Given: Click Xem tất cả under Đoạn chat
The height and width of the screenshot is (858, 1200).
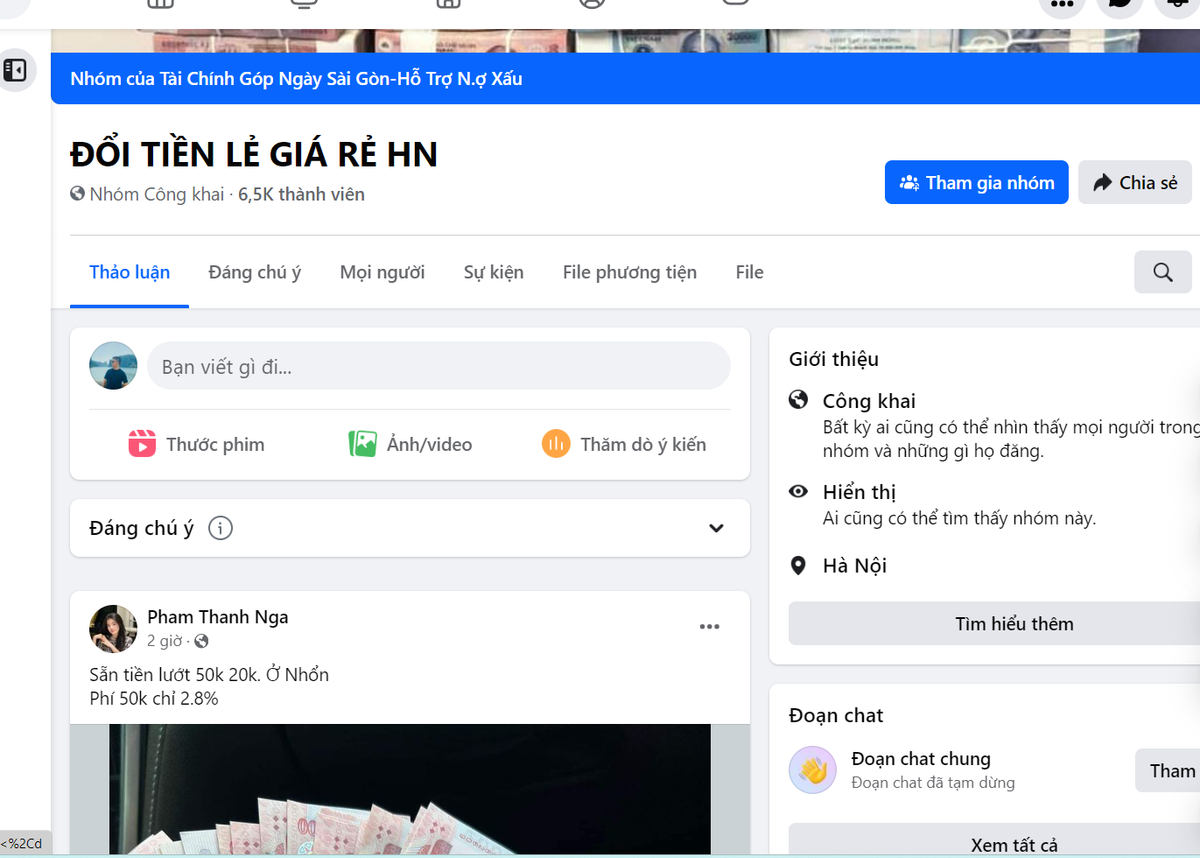Looking at the screenshot, I should pos(1016,845).
